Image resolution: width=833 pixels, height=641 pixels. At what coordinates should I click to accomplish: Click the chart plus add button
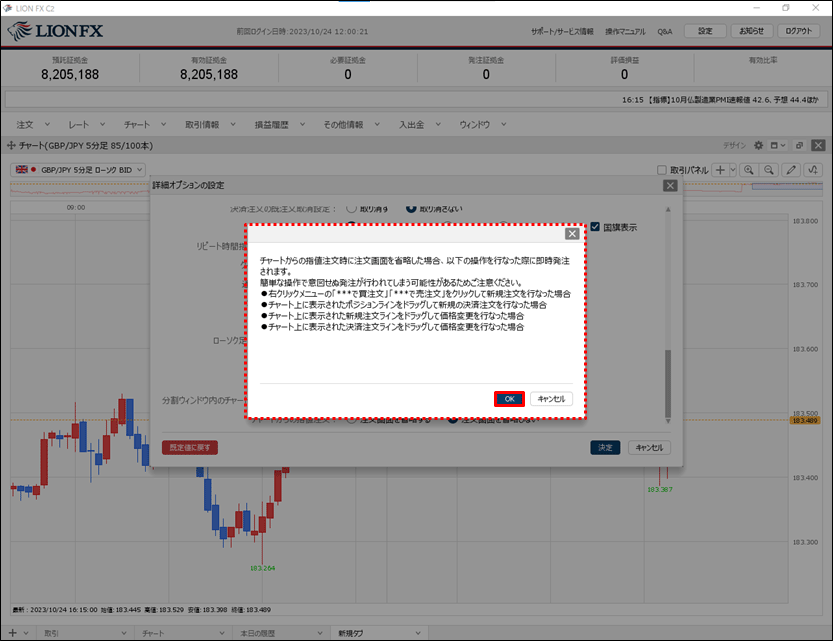[x=720, y=170]
